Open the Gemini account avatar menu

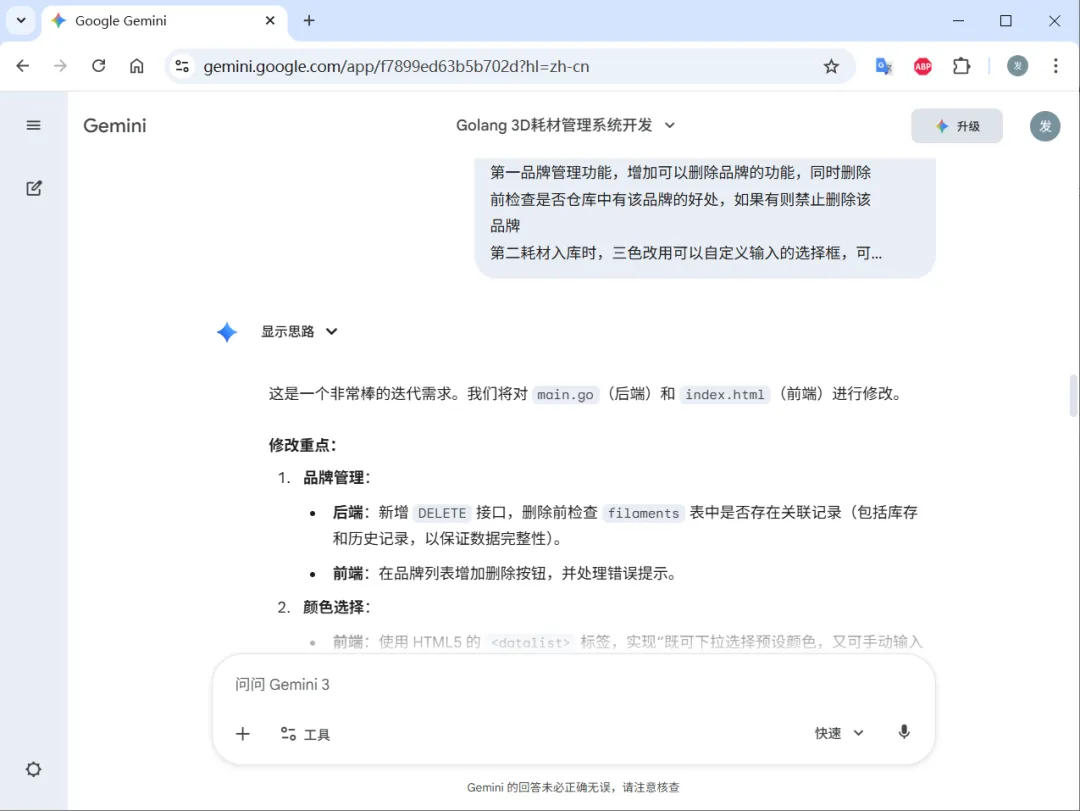(1045, 126)
